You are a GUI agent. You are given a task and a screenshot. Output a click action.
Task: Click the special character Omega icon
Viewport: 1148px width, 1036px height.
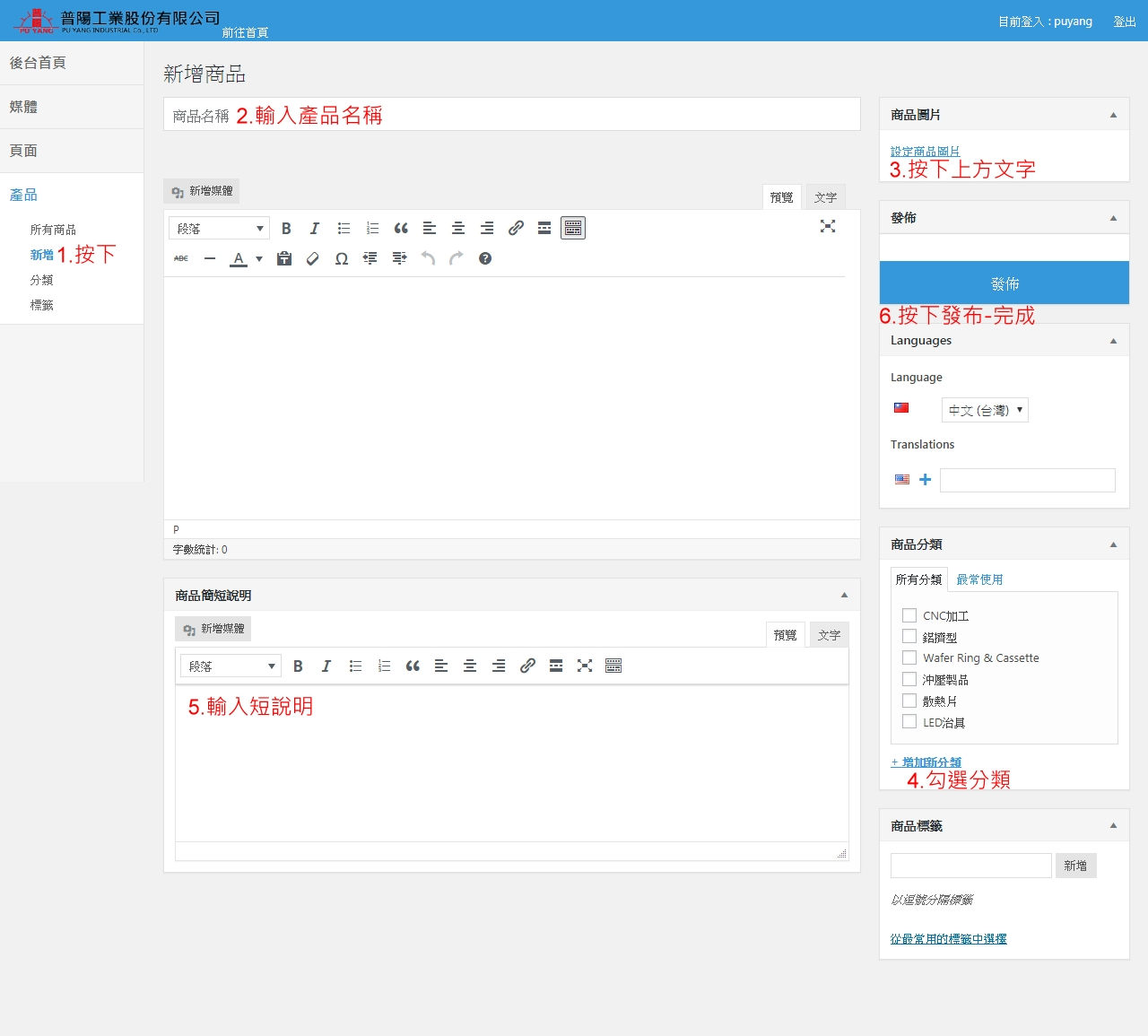[x=342, y=259]
